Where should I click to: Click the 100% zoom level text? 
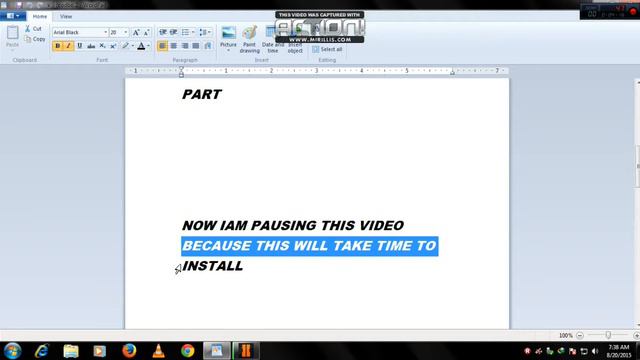click(x=566, y=336)
